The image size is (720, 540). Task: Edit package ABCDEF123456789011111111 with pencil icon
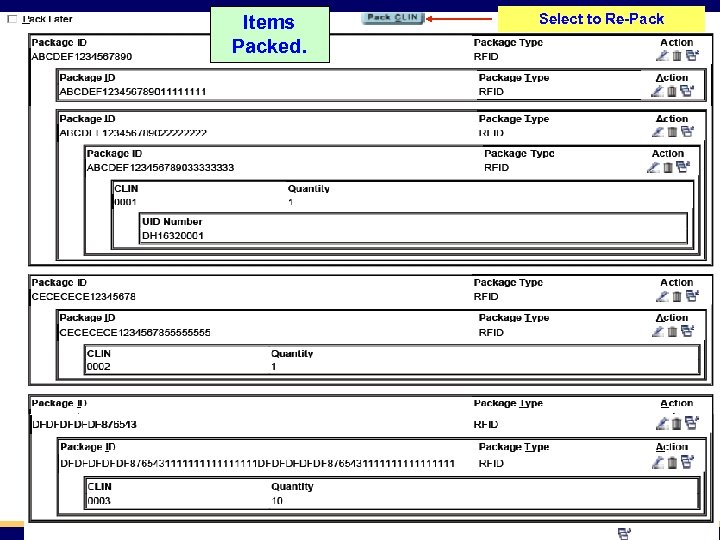coord(658,91)
